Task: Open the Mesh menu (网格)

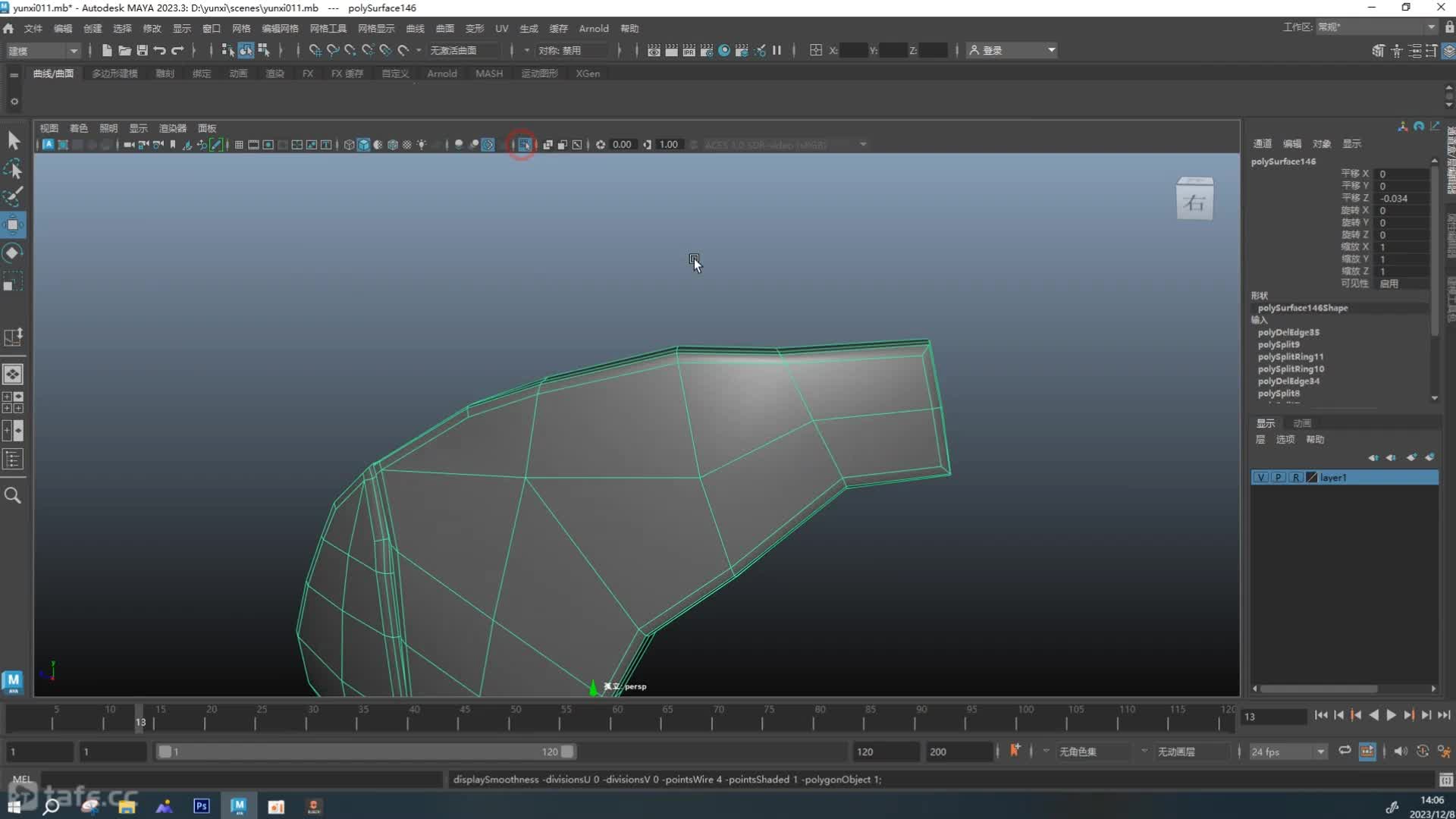Action: pos(241,28)
